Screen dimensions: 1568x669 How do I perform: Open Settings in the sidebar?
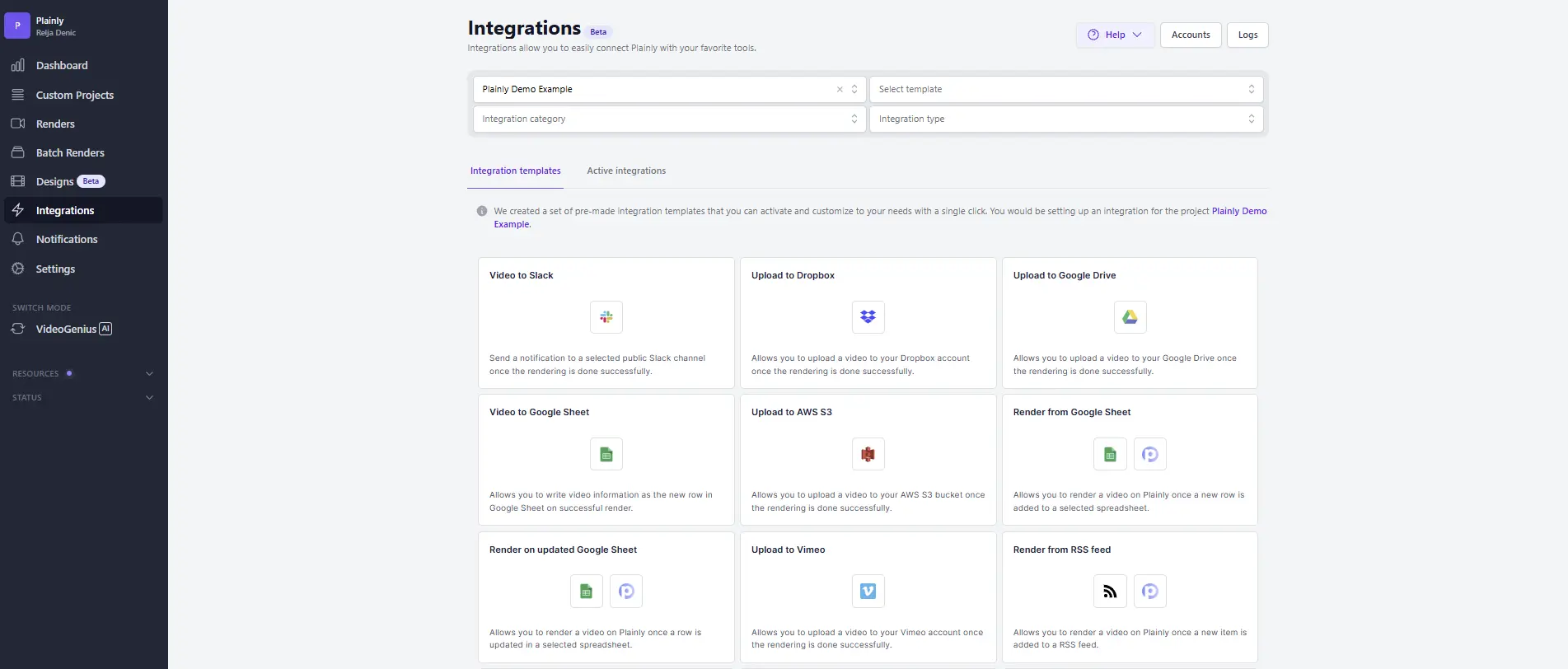pos(82,269)
